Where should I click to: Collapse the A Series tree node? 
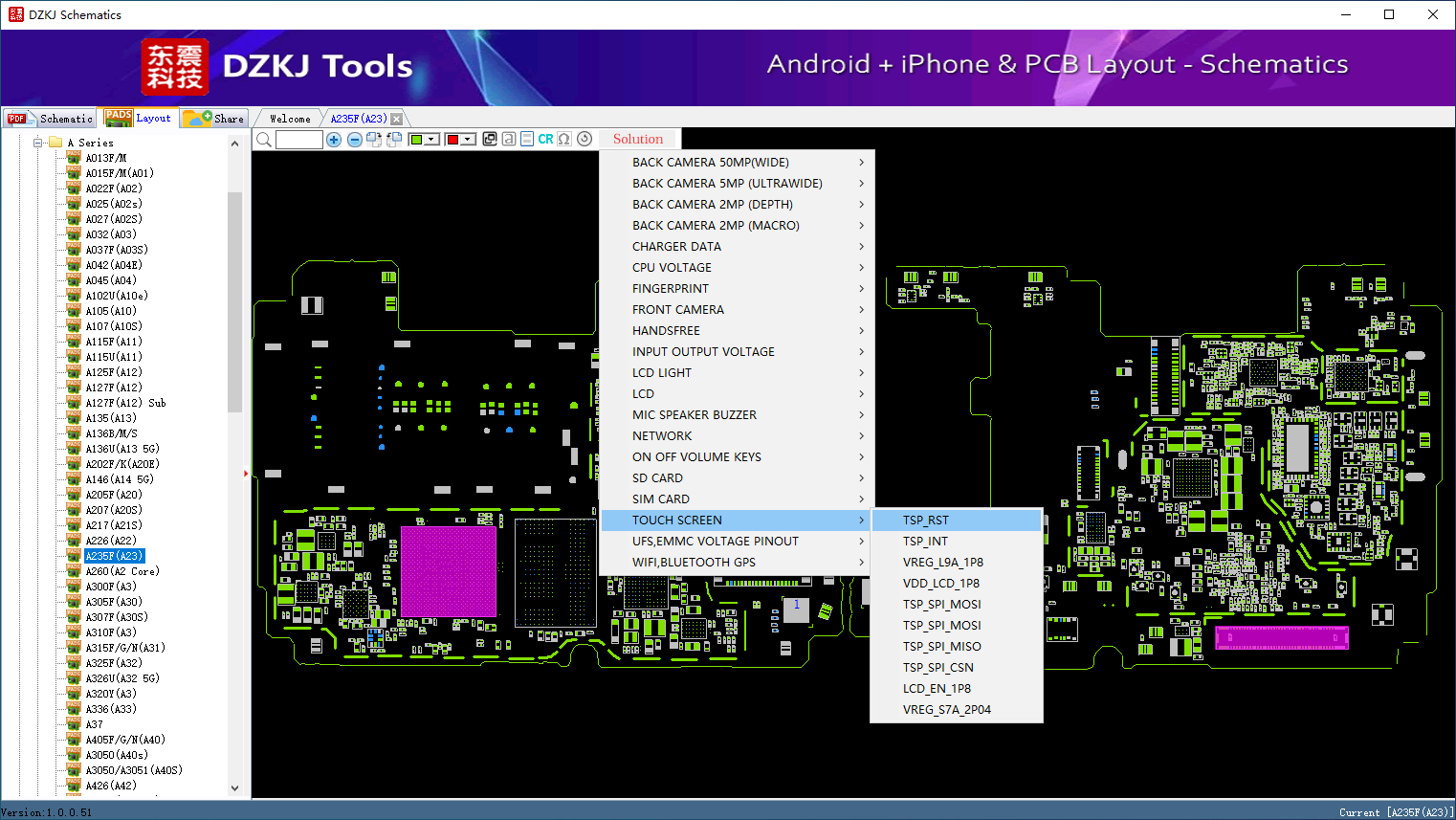pos(38,143)
